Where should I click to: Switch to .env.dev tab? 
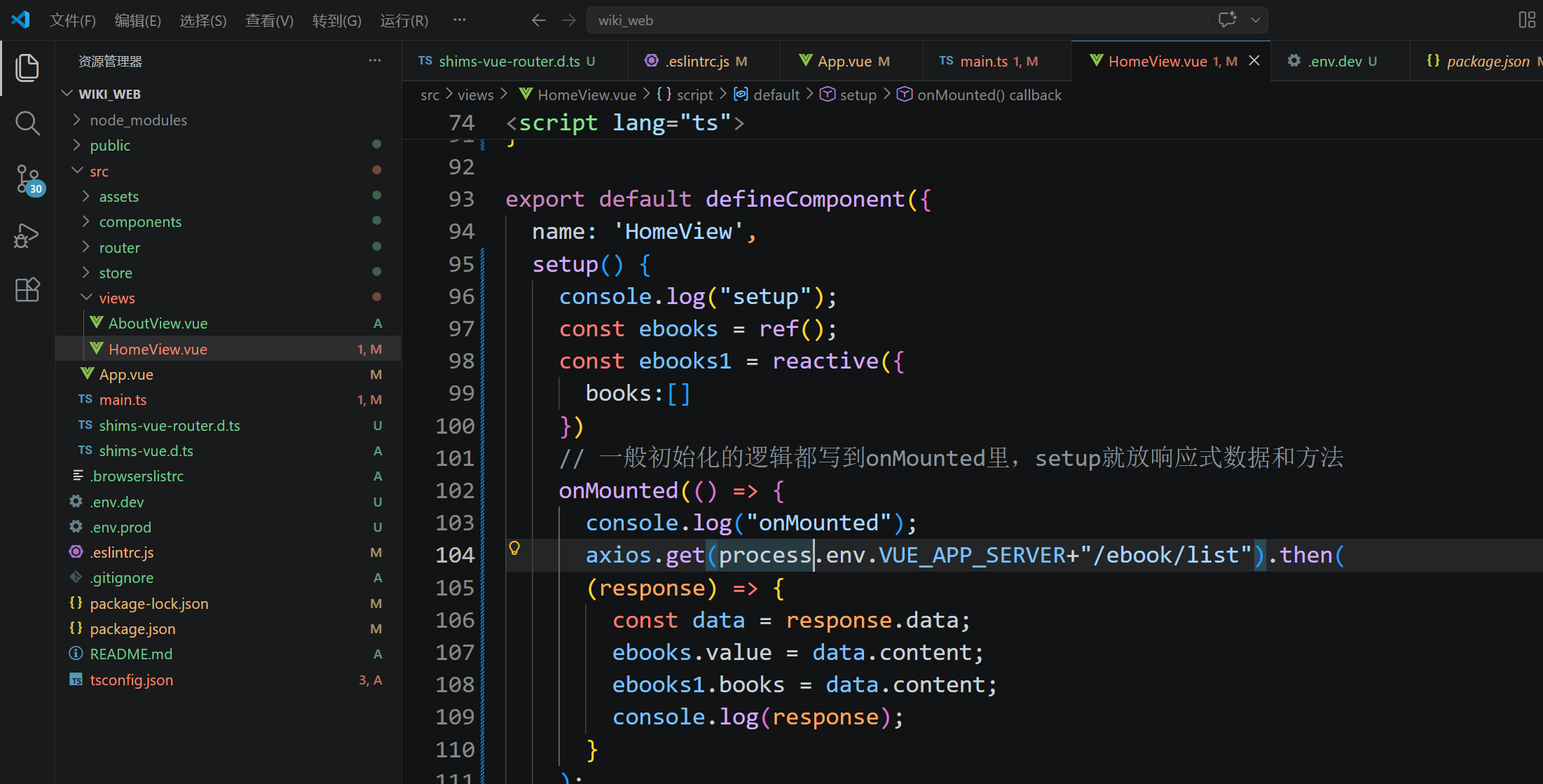pyautogui.click(x=1340, y=61)
